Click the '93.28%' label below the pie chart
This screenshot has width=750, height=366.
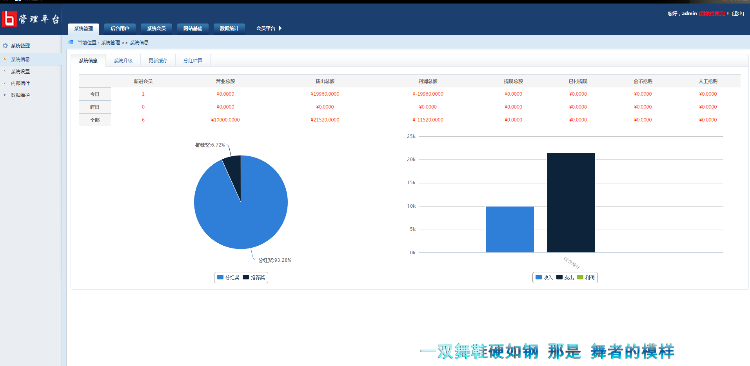pyautogui.click(x=275, y=260)
